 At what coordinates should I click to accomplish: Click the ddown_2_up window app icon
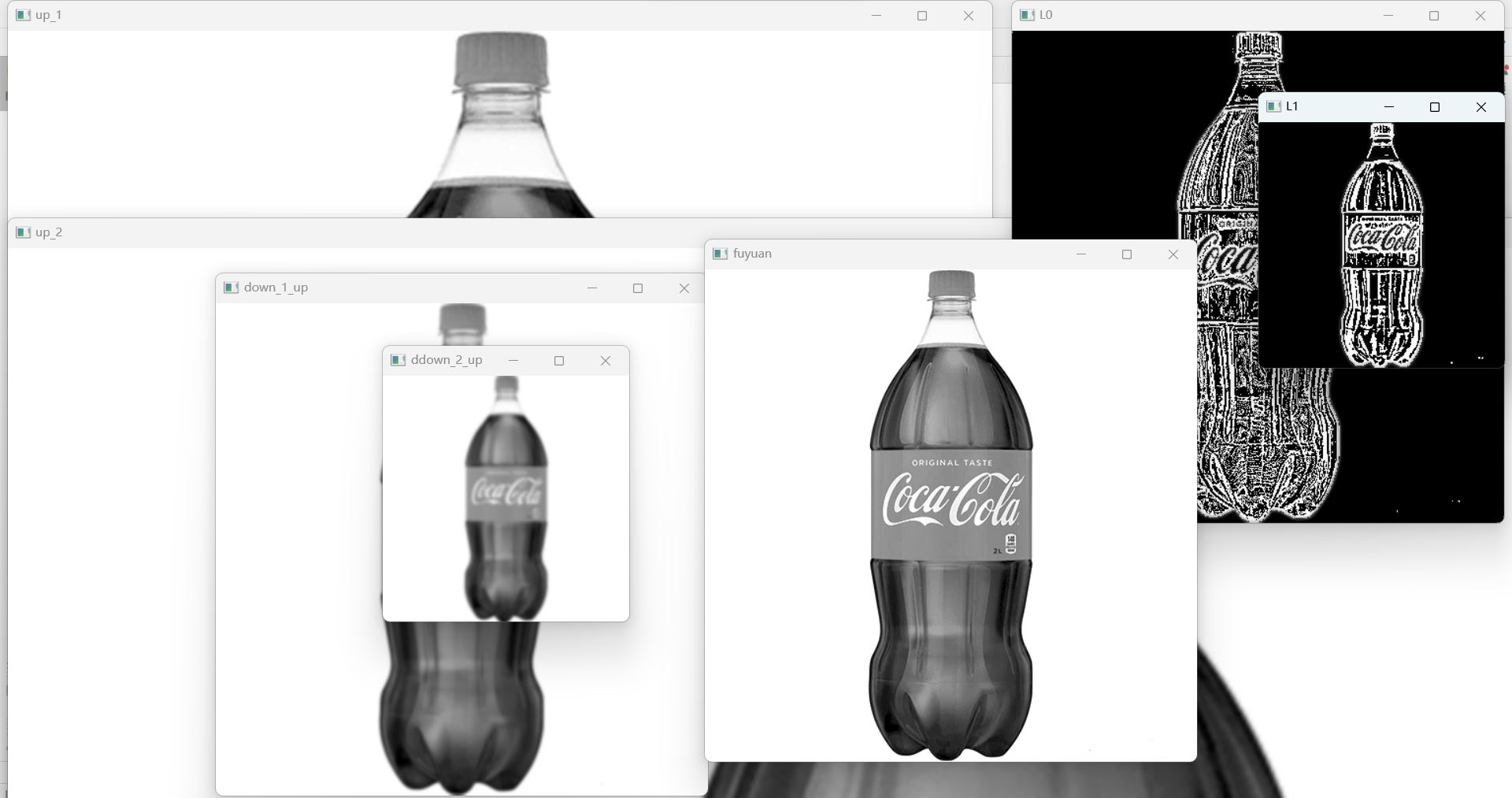click(x=398, y=360)
